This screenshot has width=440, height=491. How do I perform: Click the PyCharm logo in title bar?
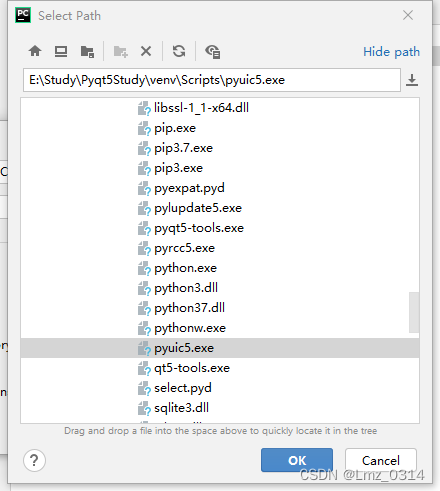pos(23,15)
